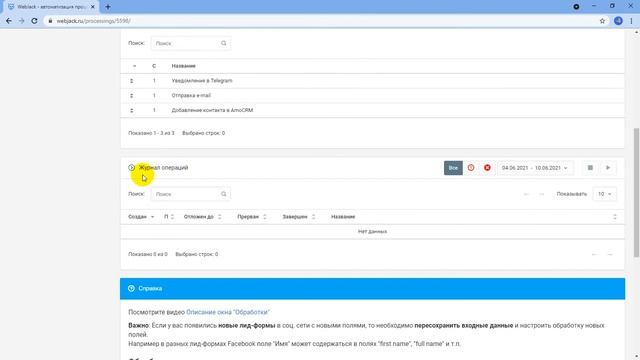Sort journal by 'Создан' column
This screenshot has height=360, width=640.
141,217
